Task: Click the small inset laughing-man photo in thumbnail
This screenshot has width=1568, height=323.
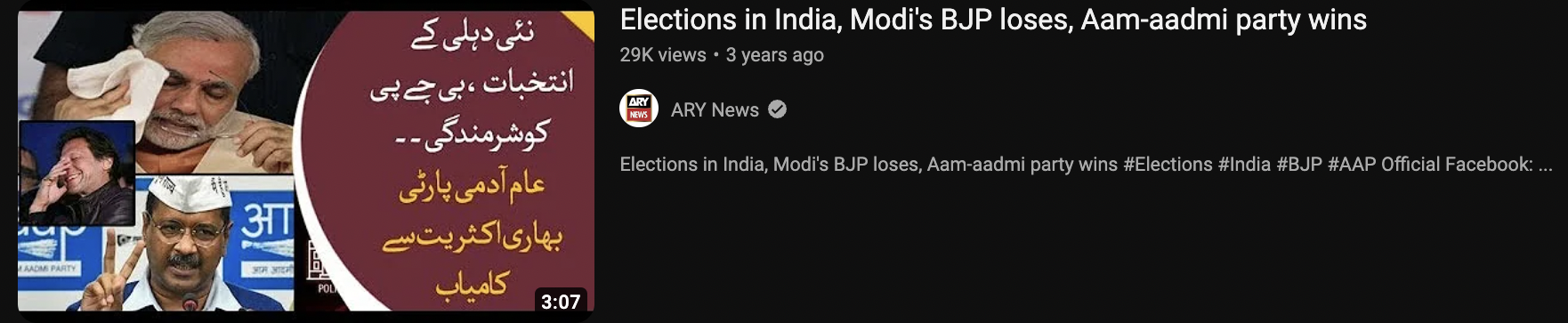Action: (77, 173)
